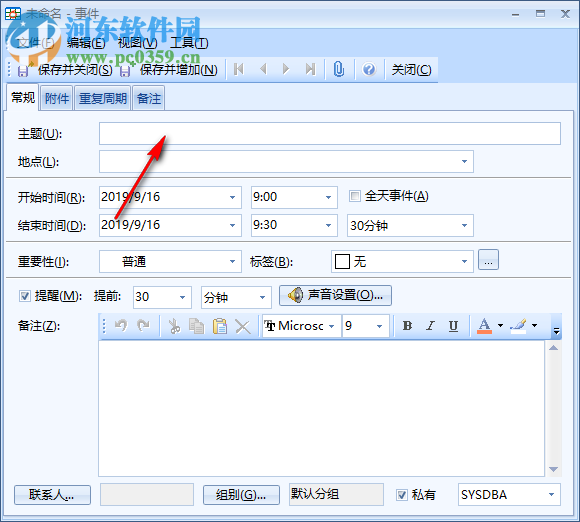Click the redo icon in notes toolbar

tap(143, 326)
